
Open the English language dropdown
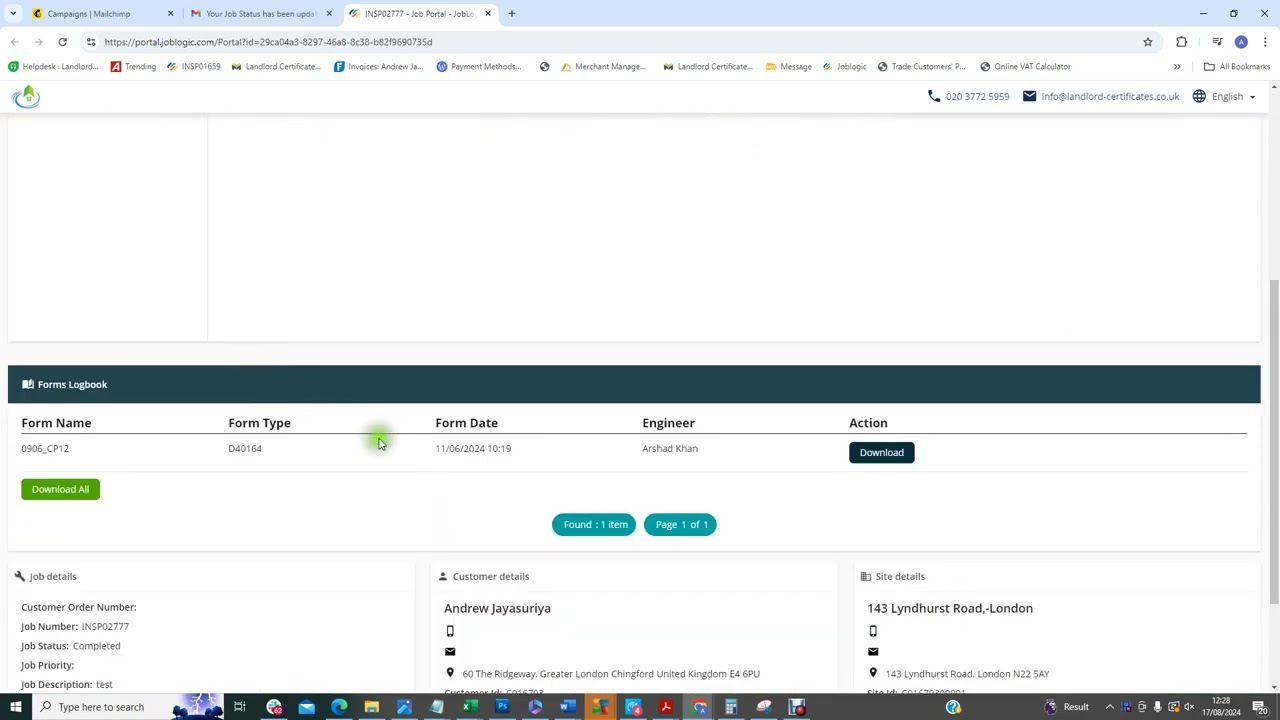[1233, 96]
